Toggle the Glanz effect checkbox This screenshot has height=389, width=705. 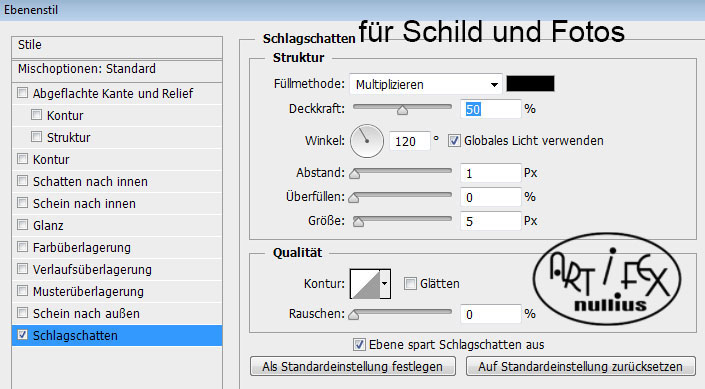click(22, 225)
